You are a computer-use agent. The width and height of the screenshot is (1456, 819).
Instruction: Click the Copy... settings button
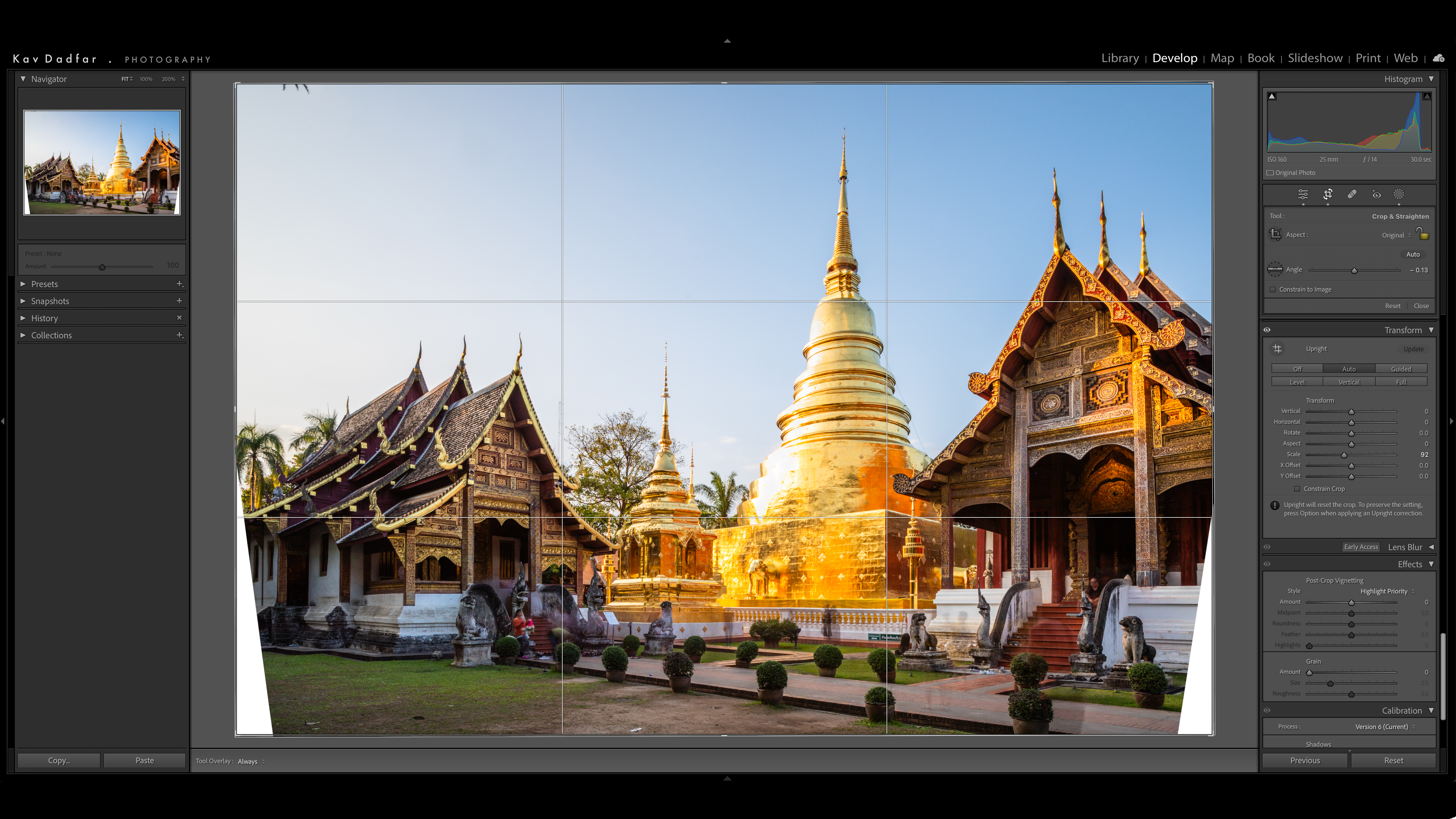point(59,761)
